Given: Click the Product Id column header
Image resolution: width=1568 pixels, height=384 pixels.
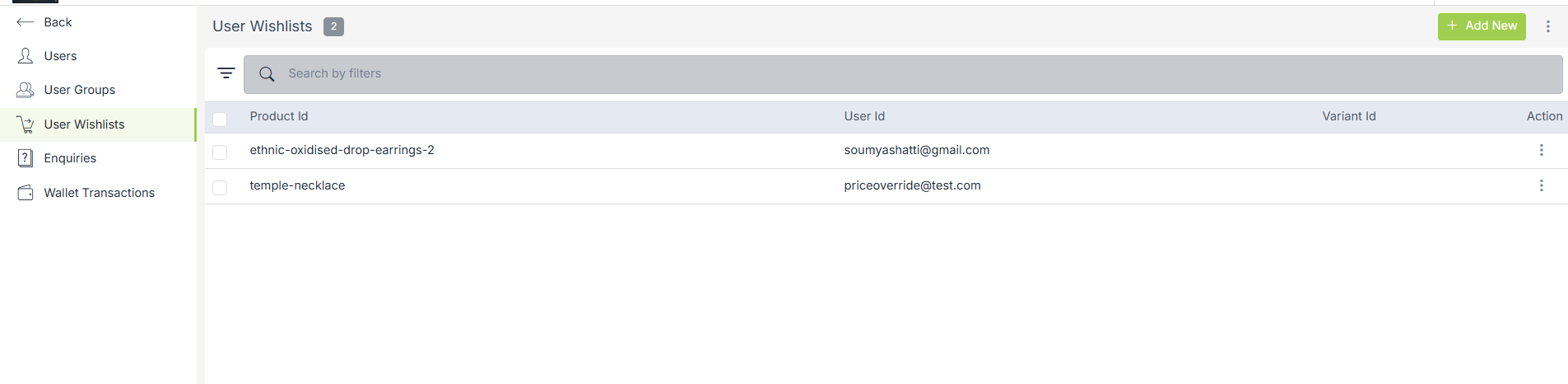Looking at the screenshot, I should coord(279,116).
